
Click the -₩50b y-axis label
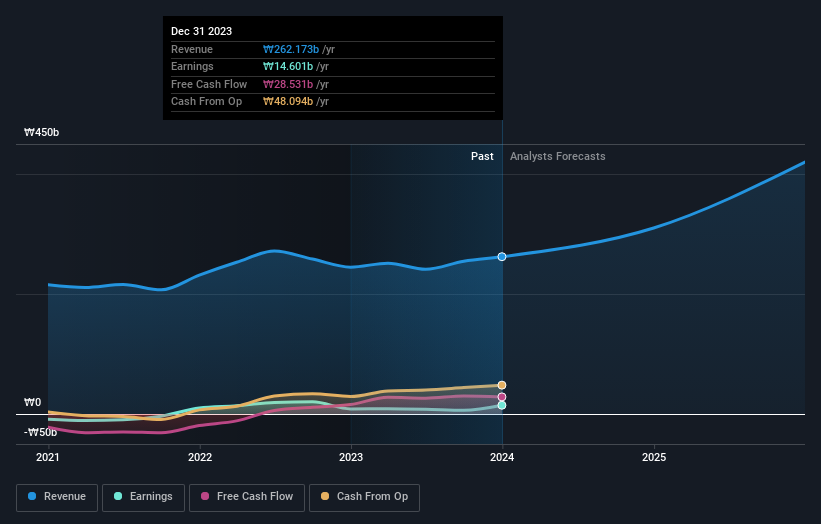pos(40,432)
